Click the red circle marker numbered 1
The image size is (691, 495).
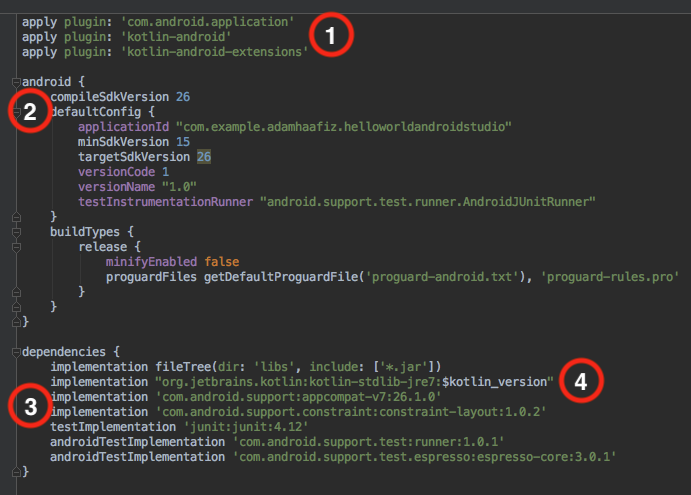click(331, 35)
